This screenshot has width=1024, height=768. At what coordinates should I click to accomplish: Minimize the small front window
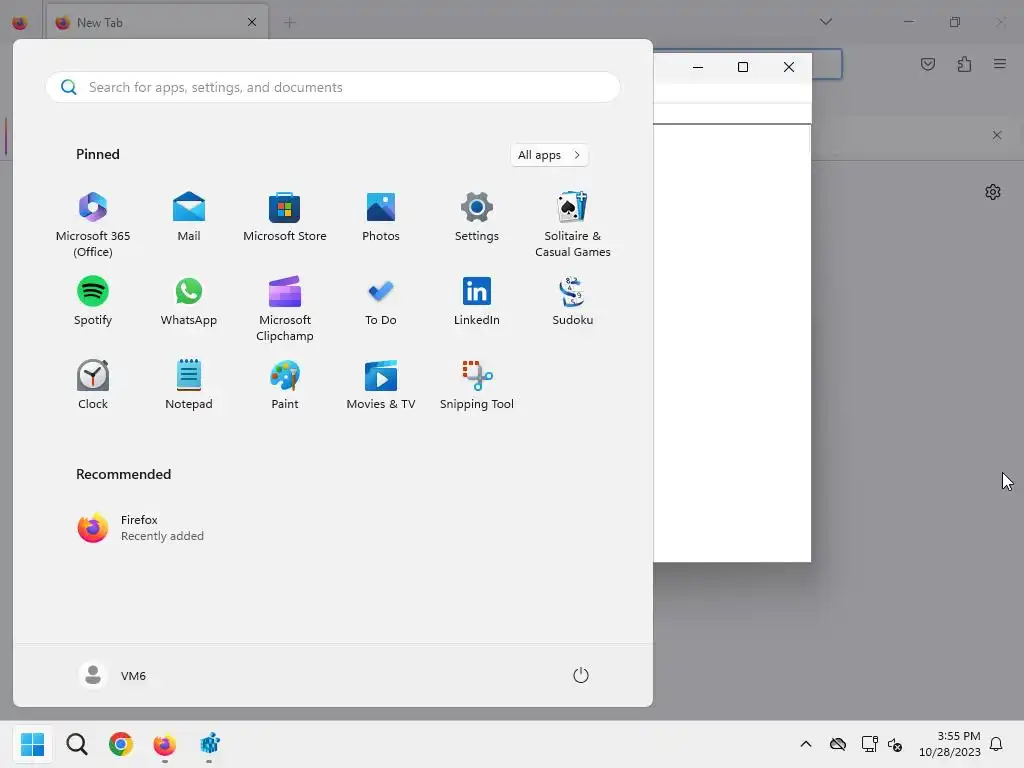click(x=697, y=67)
